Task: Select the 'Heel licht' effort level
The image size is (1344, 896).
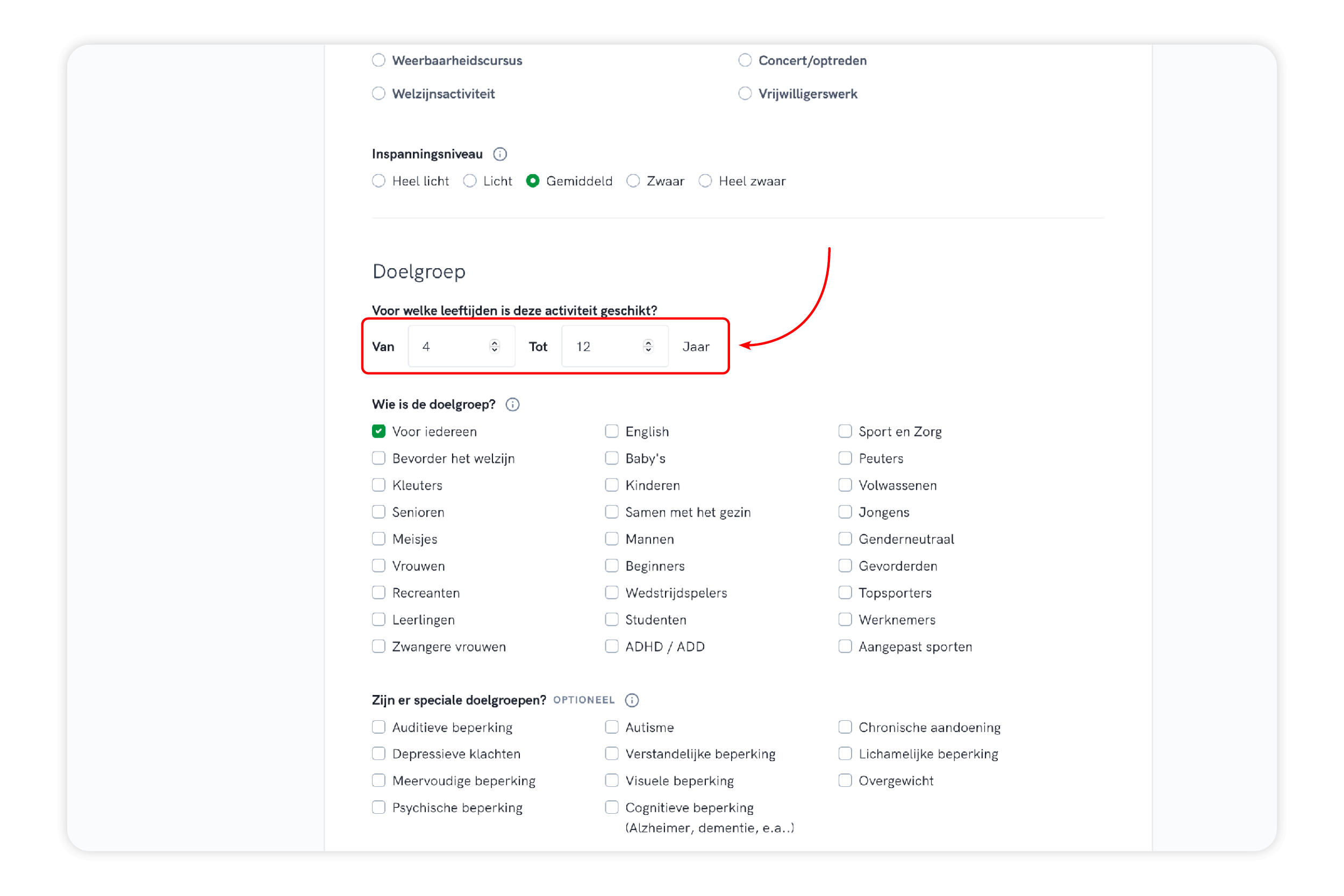Action: [x=379, y=181]
